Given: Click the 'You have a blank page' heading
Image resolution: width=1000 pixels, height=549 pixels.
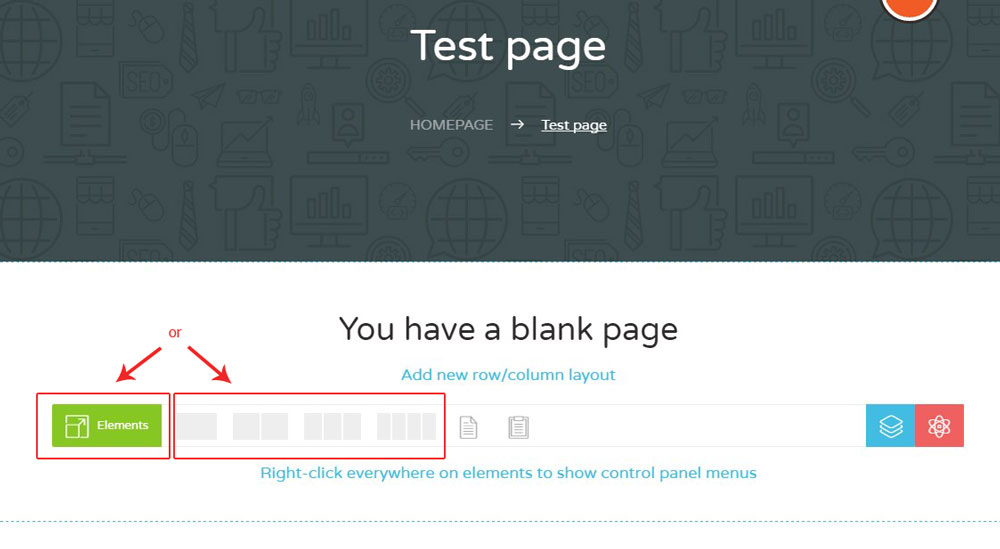Looking at the screenshot, I should pos(508,329).
